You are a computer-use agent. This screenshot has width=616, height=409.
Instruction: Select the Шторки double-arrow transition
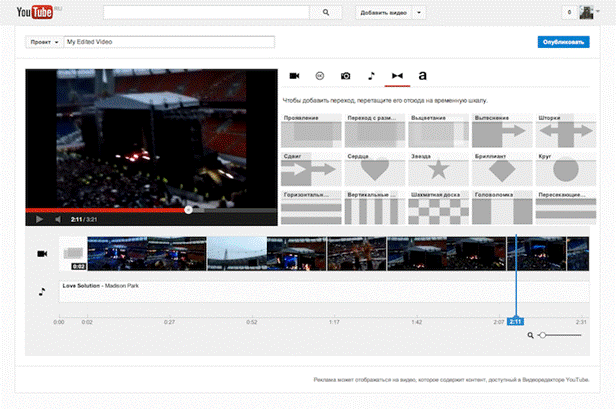click(x=566, y=131)
